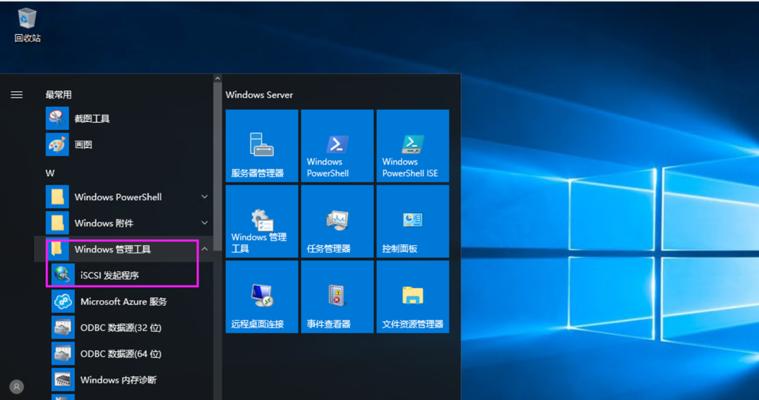
Task: Launch Windows 内存诊断
Action: coord(131,380)
